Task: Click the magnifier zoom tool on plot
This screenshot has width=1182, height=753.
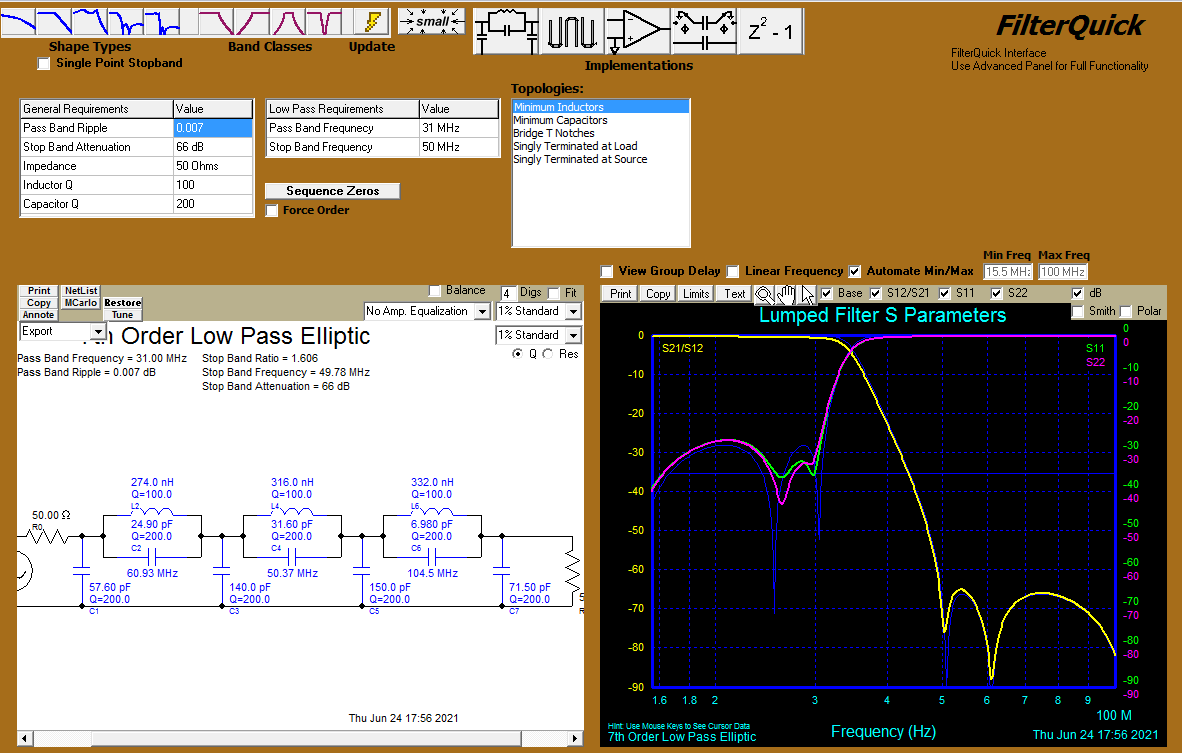Action: coord(764,293)
